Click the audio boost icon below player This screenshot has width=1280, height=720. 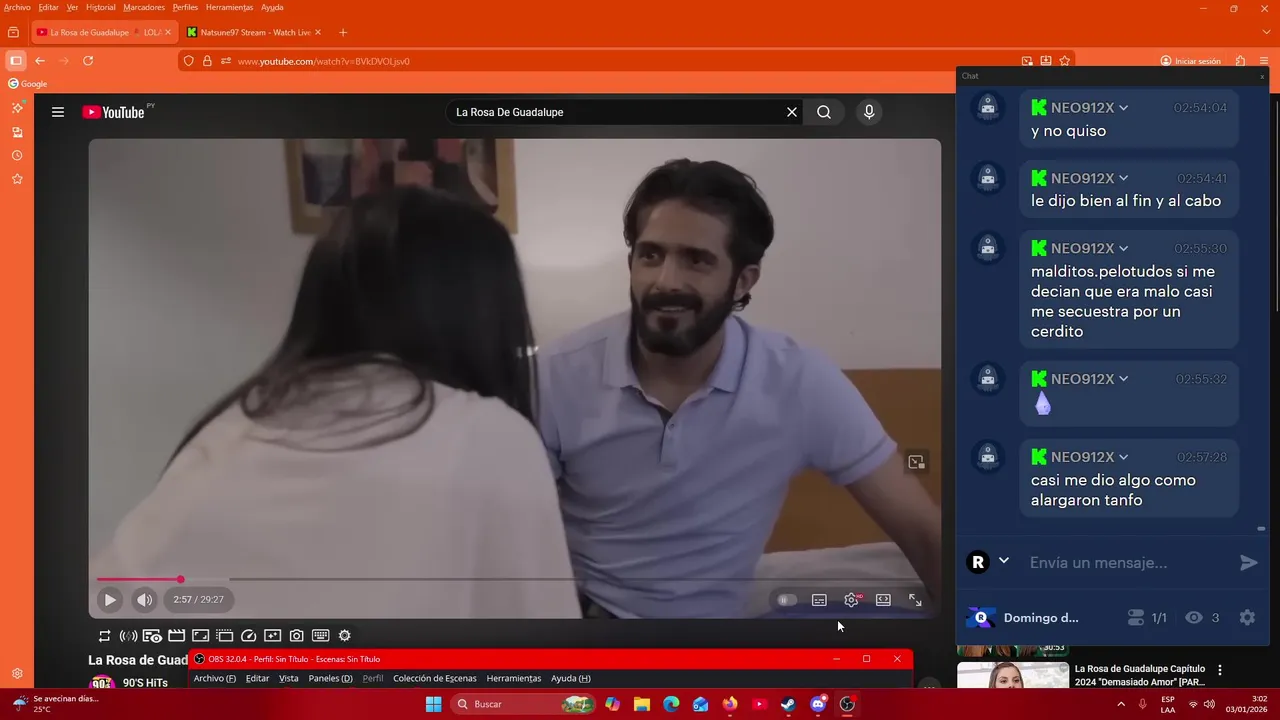(x=128, y=635)
